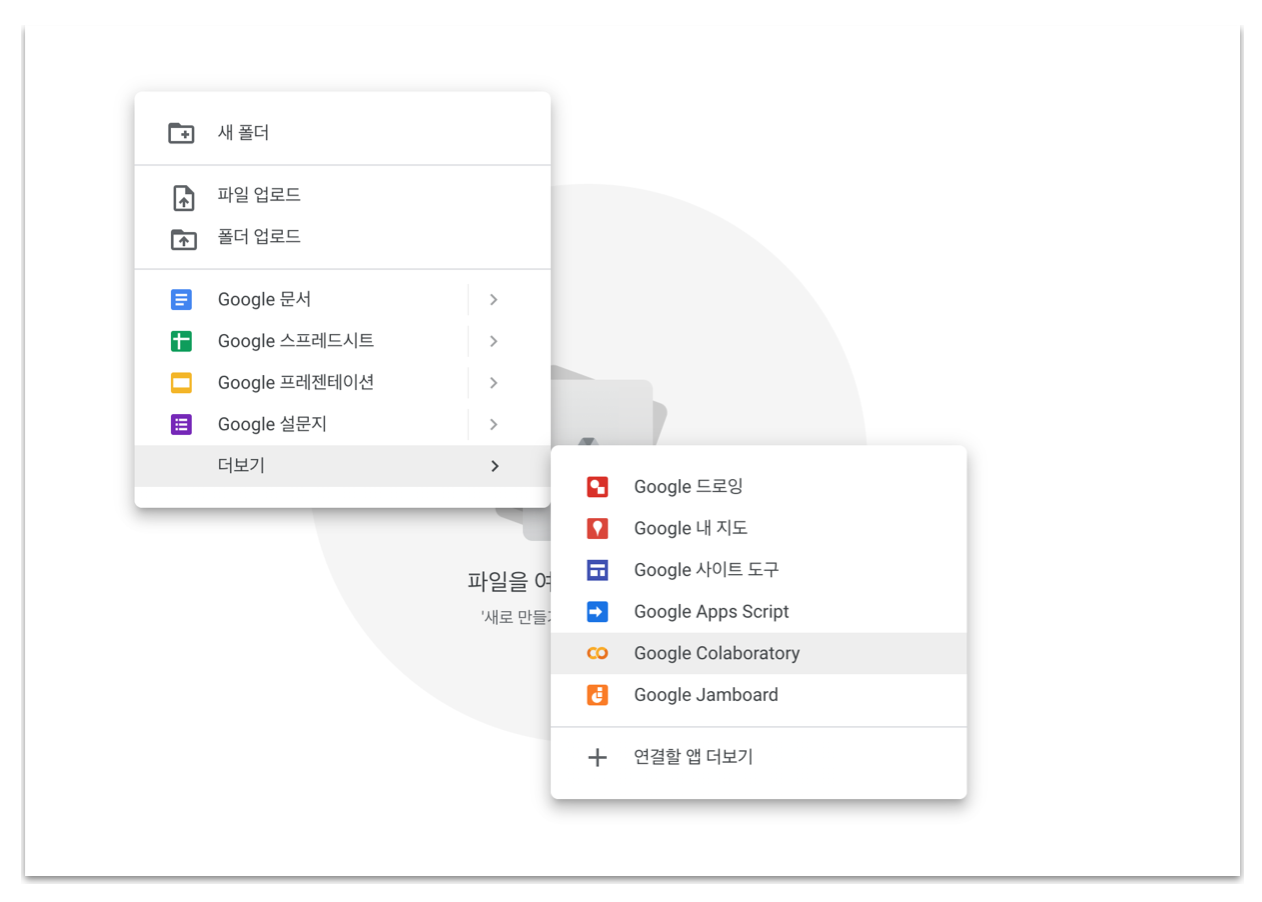Click the purple Google Forms icon

181,424
